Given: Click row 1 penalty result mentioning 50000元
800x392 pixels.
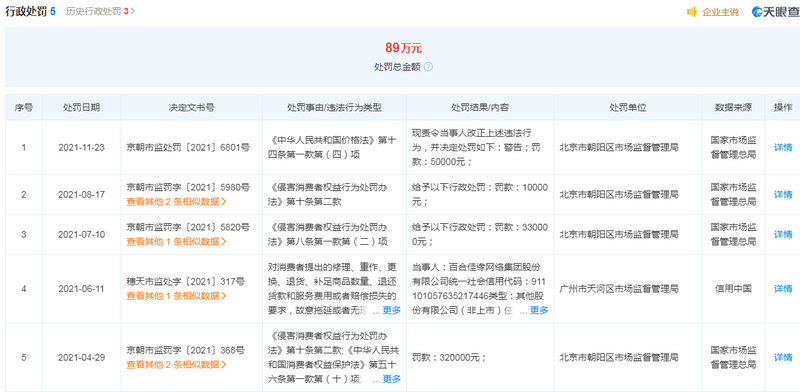Looking at the screenshot, I should point(480,148).
